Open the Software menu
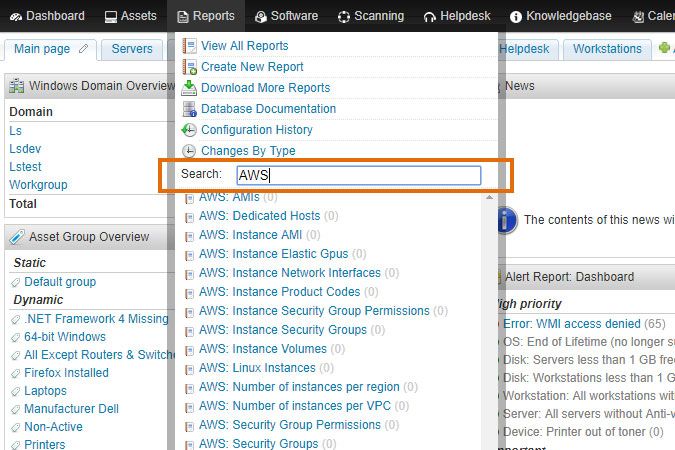The width and height of the screenshot is (675, 450). point(286,16)
